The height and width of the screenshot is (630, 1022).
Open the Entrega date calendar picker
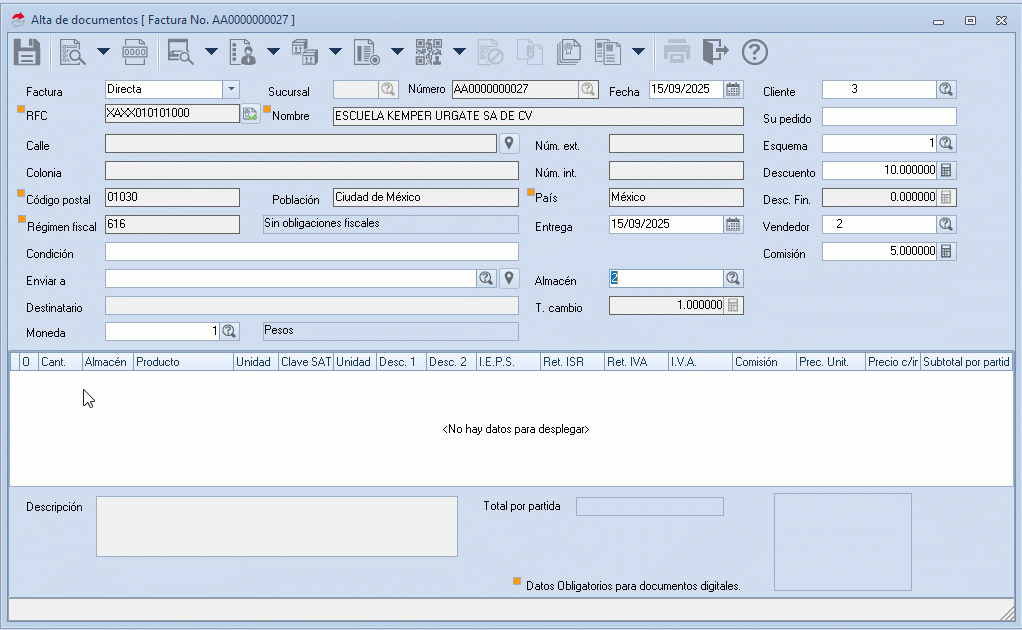(734, 224)
